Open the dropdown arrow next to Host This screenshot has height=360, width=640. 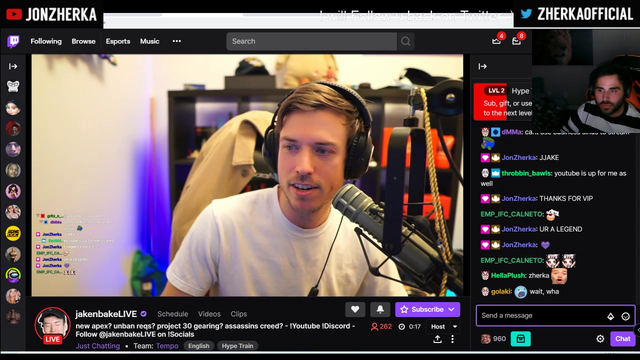tap(455, 327)
